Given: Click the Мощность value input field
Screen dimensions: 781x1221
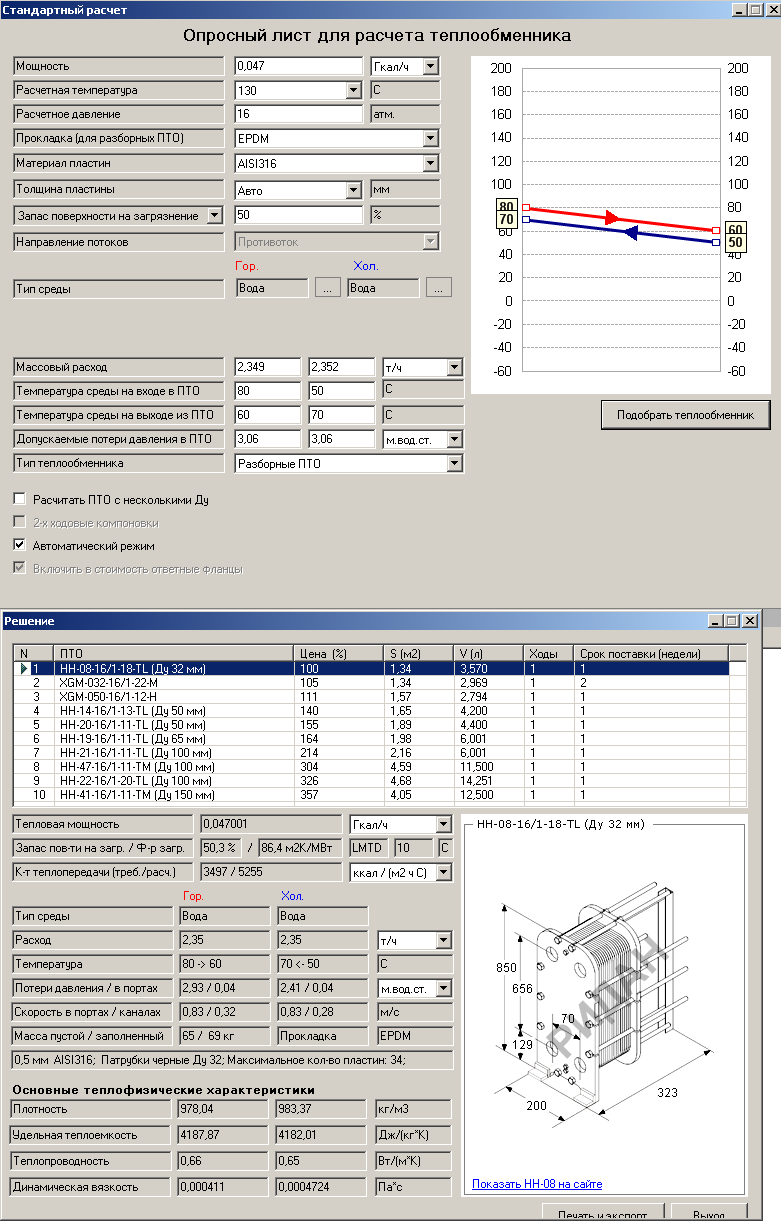Looking at the screenshot, I should (x=298, y=66).
